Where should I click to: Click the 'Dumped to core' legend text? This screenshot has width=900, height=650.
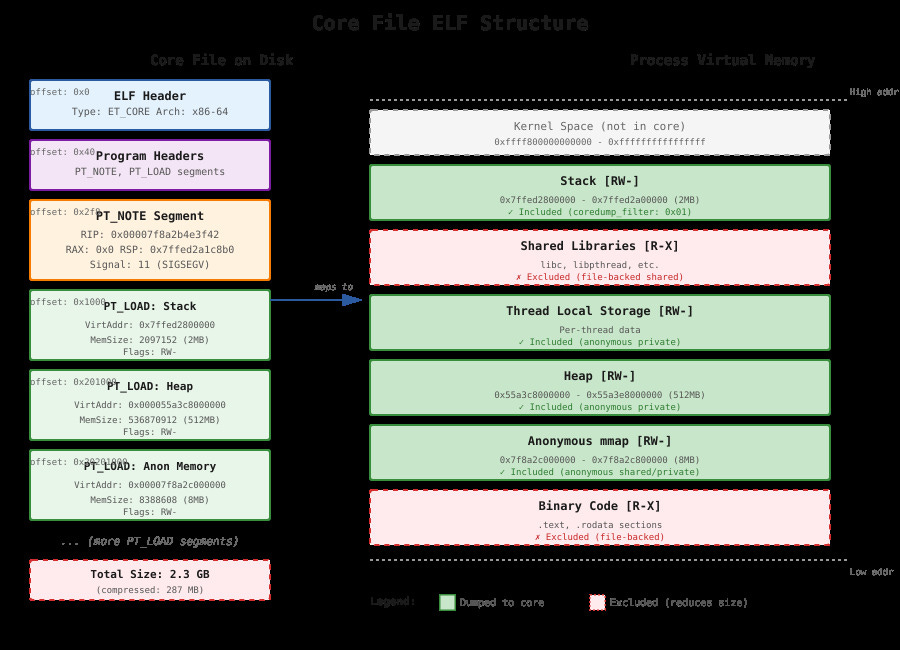(x=502, y=602)
